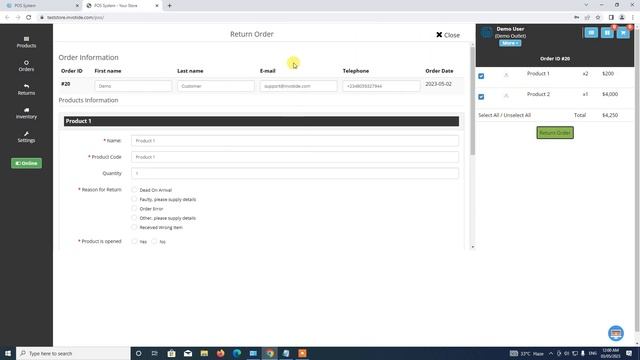
Task: Bookmark this page with star icon
Action: [x=598, y=18]
